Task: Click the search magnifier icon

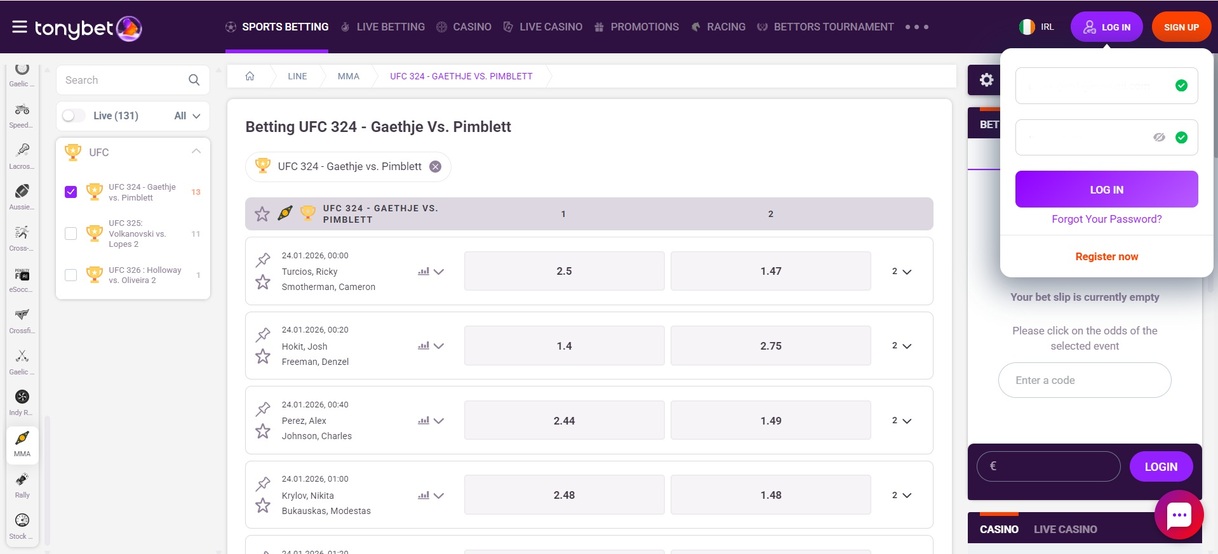Action: tap(194, 80)
